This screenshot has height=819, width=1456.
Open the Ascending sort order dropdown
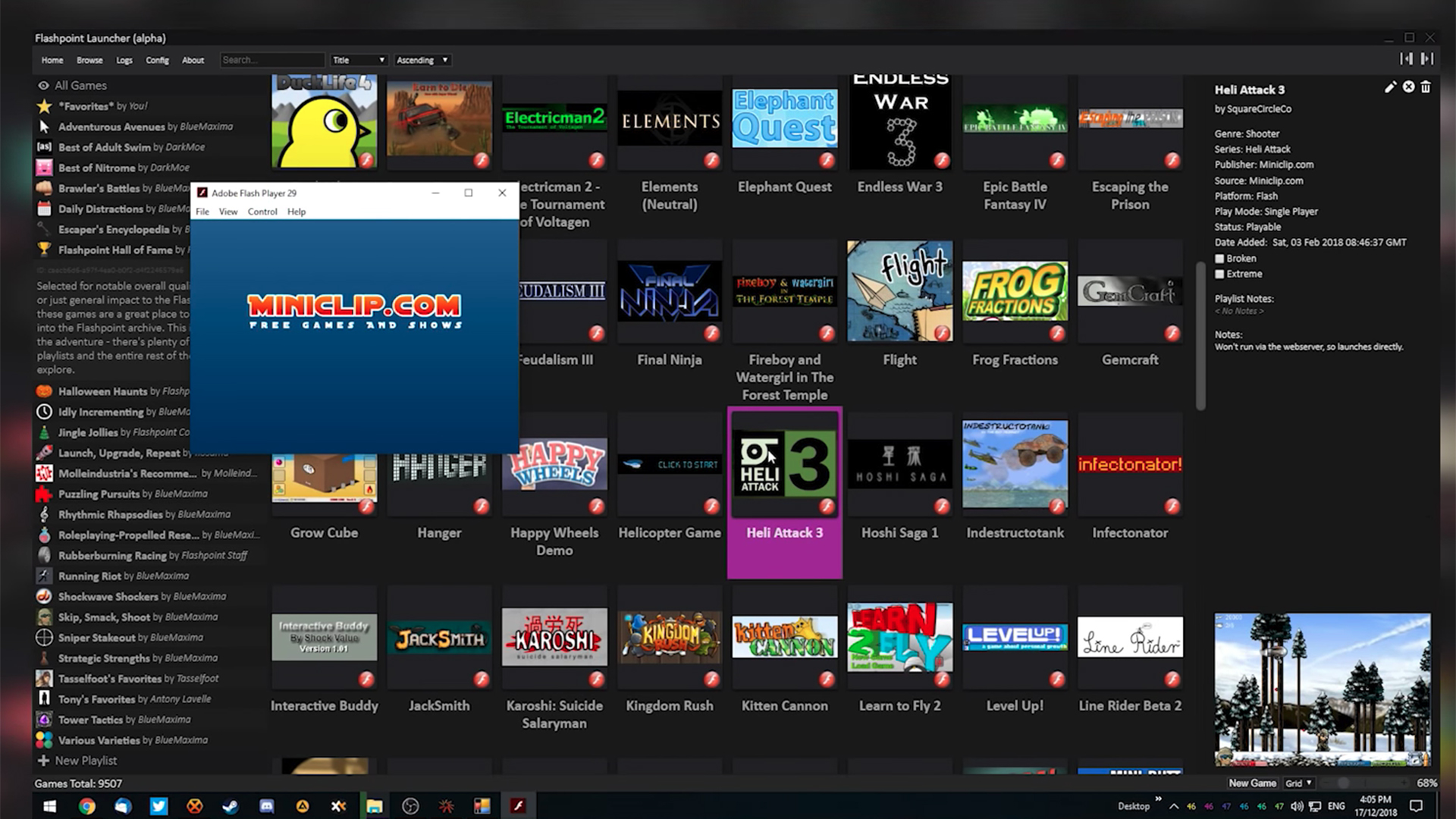[422, 60]
